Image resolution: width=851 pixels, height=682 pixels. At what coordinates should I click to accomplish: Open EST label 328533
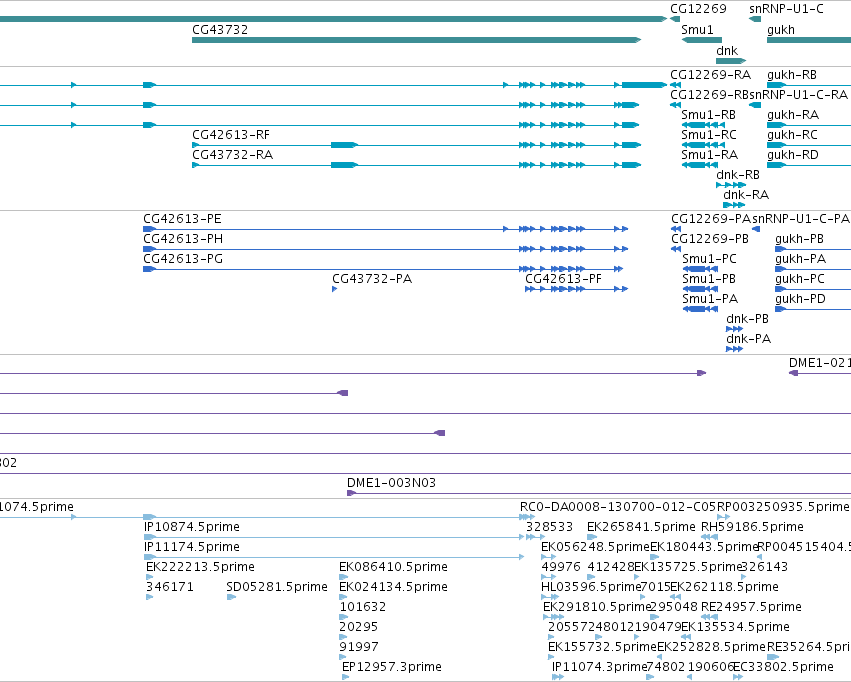pos(549,527)
